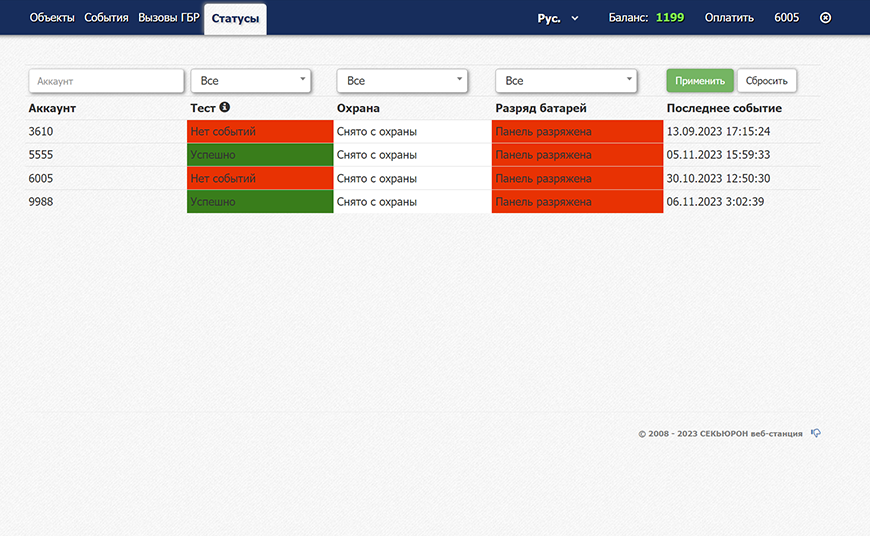Click the footer icon beside СЕКЬЮРОН веб-станция
The width and height of the screenshot is (870, 536).
pos(816,433)
